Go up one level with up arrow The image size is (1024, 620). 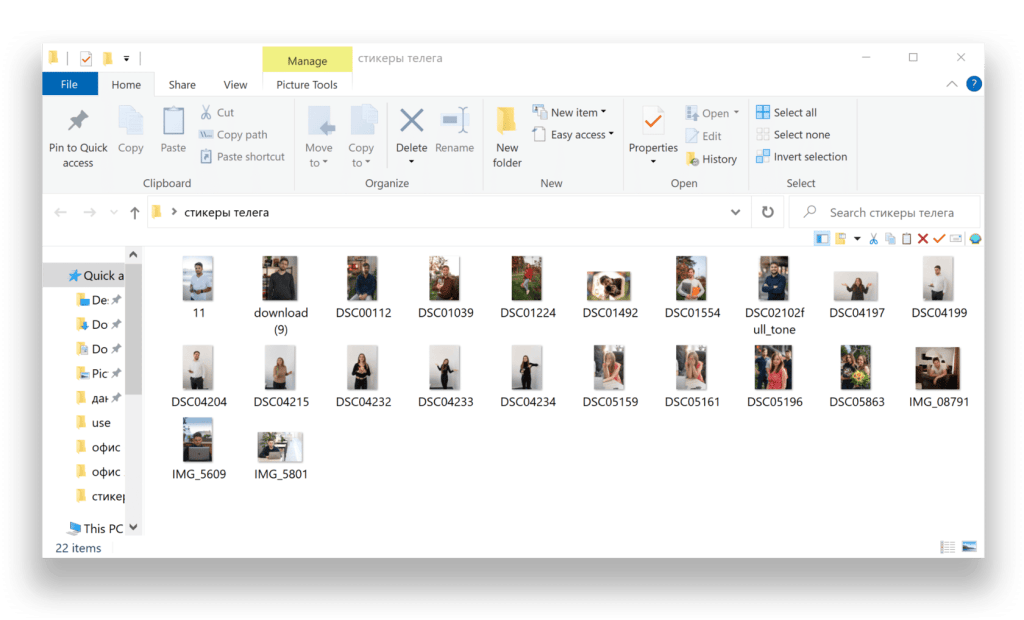click(135, 213)
